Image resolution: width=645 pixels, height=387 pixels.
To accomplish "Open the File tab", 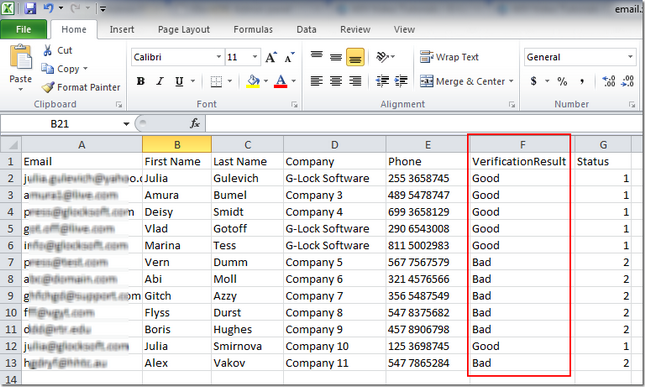I will click(23, 30).
